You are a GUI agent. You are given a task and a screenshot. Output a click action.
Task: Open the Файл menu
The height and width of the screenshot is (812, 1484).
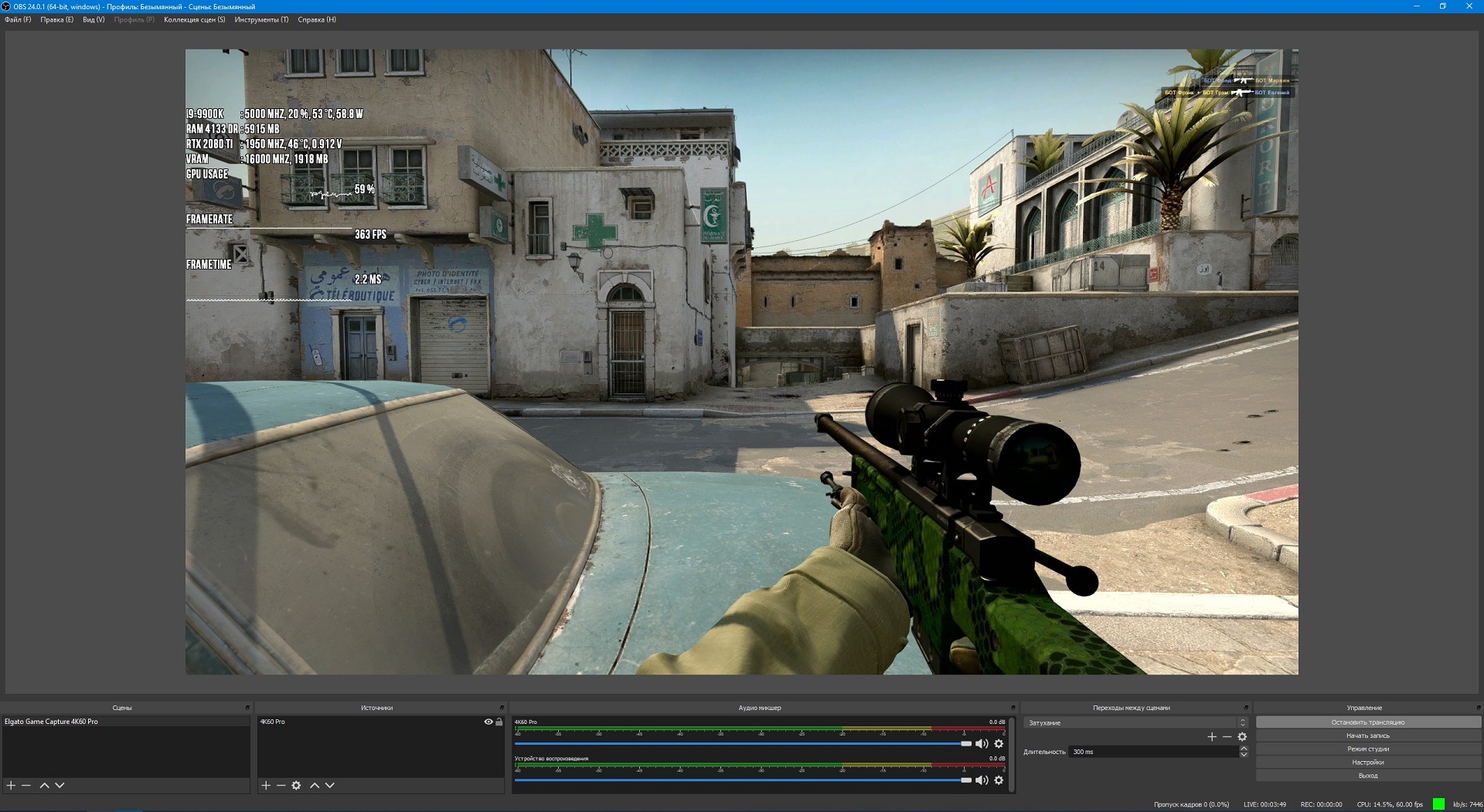(18, 19)
